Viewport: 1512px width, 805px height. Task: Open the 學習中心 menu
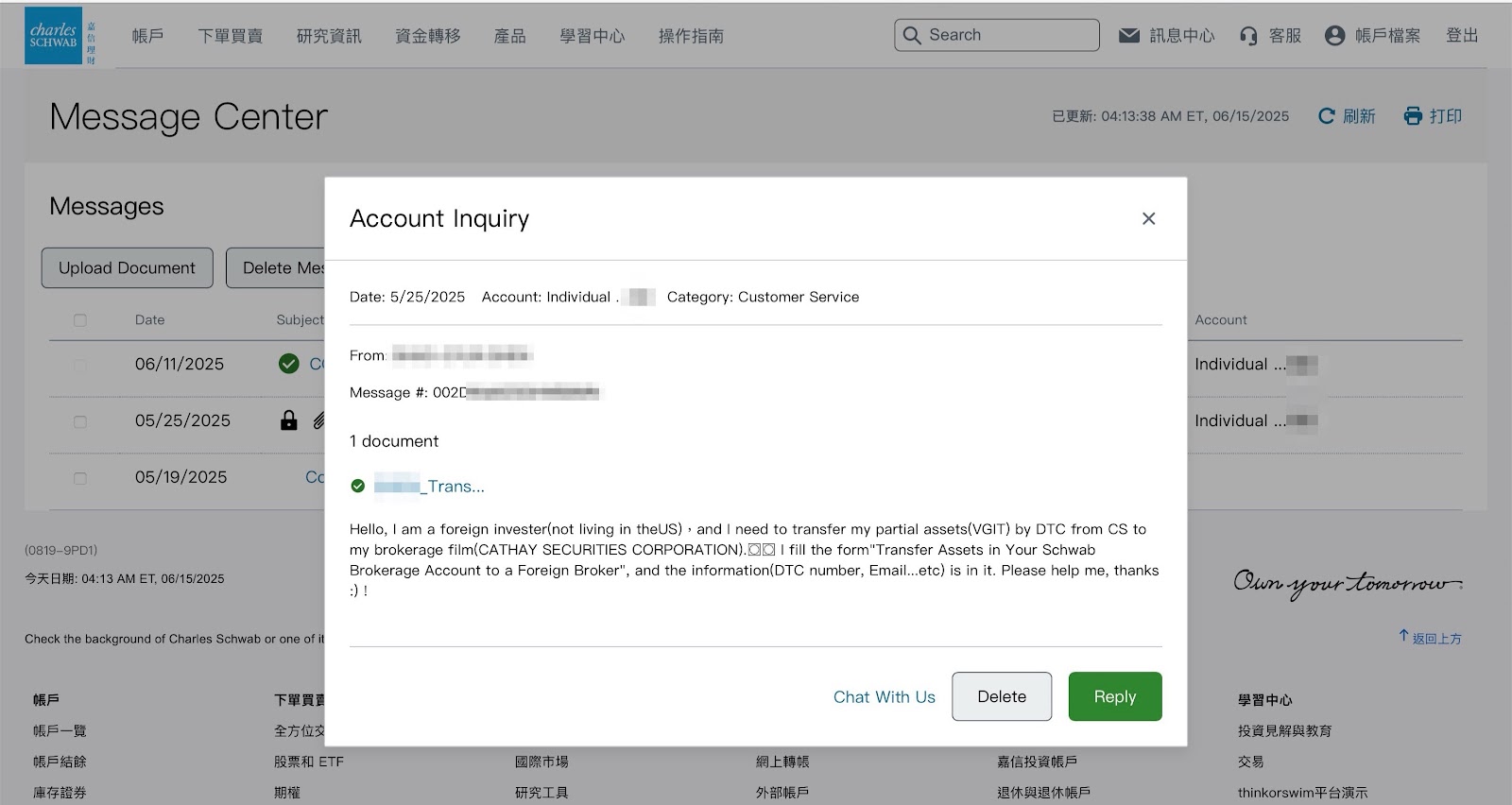(x=592, y=36)
